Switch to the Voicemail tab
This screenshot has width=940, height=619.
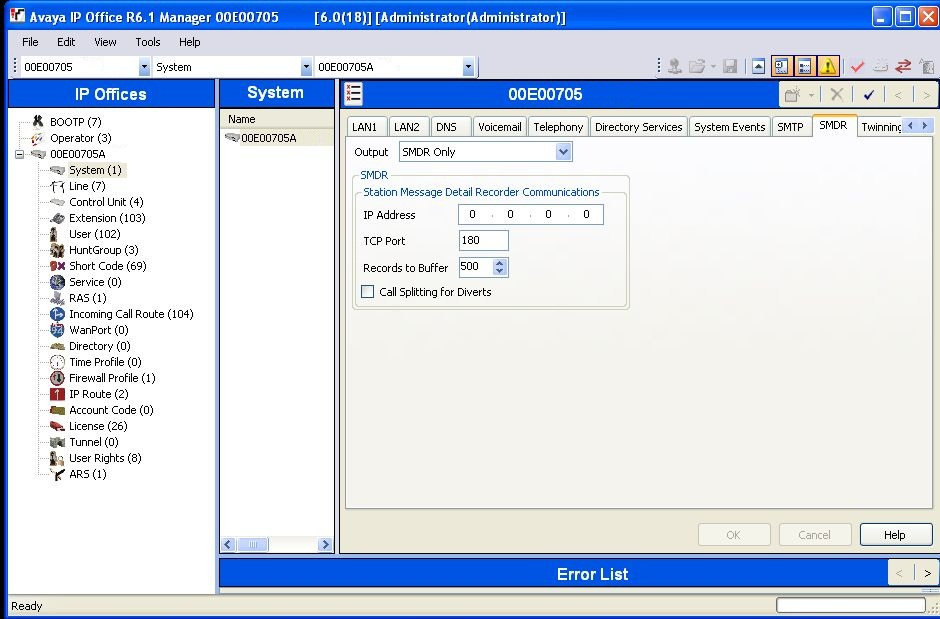coord(499,127)
